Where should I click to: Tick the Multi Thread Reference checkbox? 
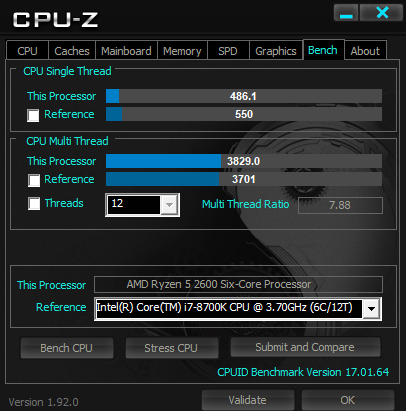pyautogui.click(x=34, y=180)
